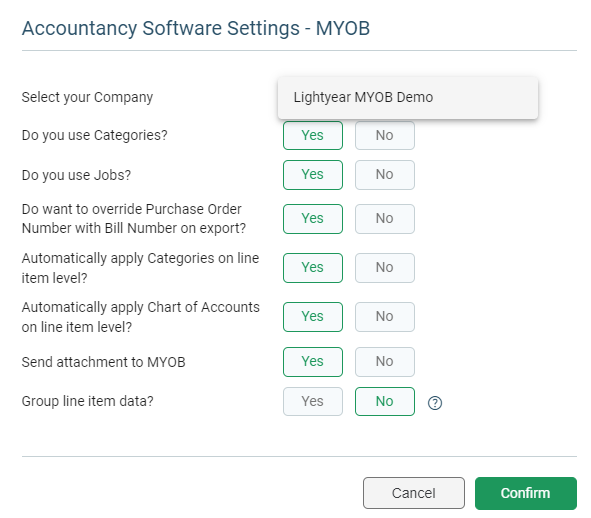Click the Accountancy Software Settings - MYOB heading
This screenshot has width=591, height=518.
196,28
